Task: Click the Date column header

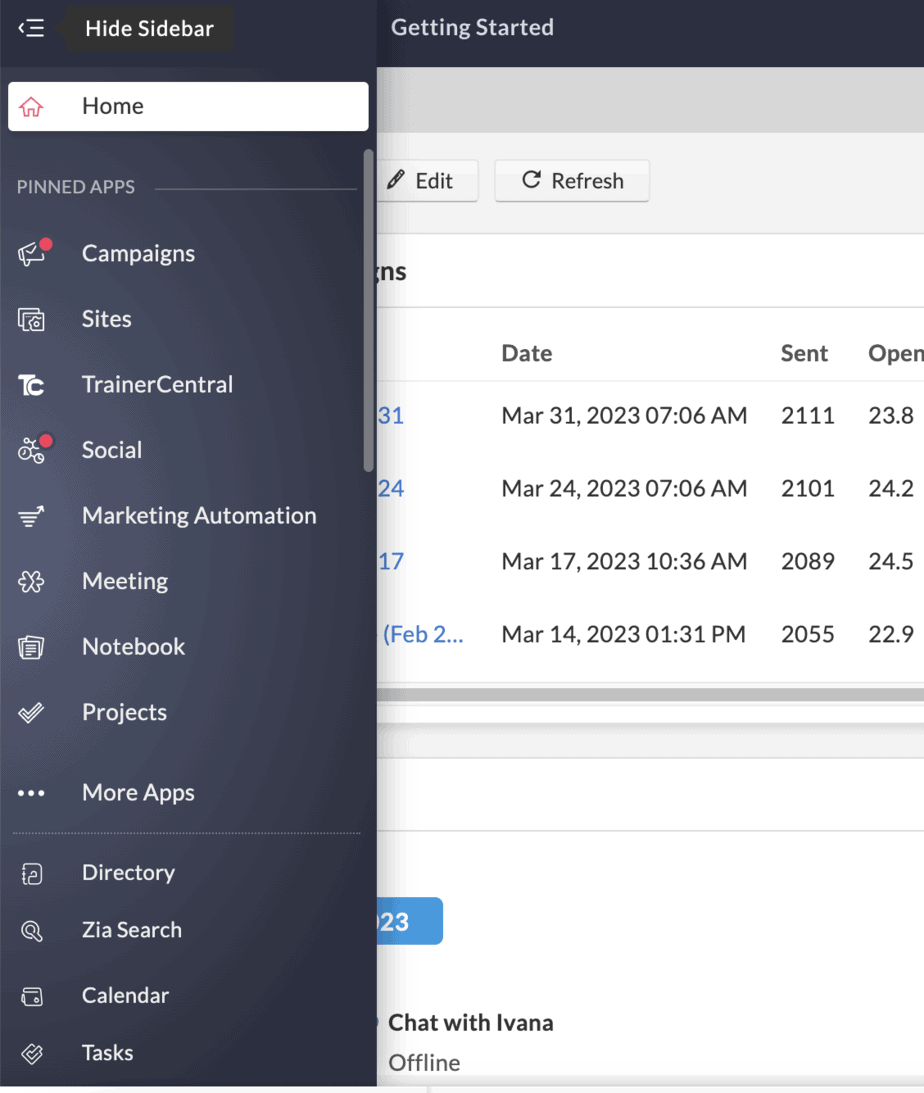Action: pos(527,353)
